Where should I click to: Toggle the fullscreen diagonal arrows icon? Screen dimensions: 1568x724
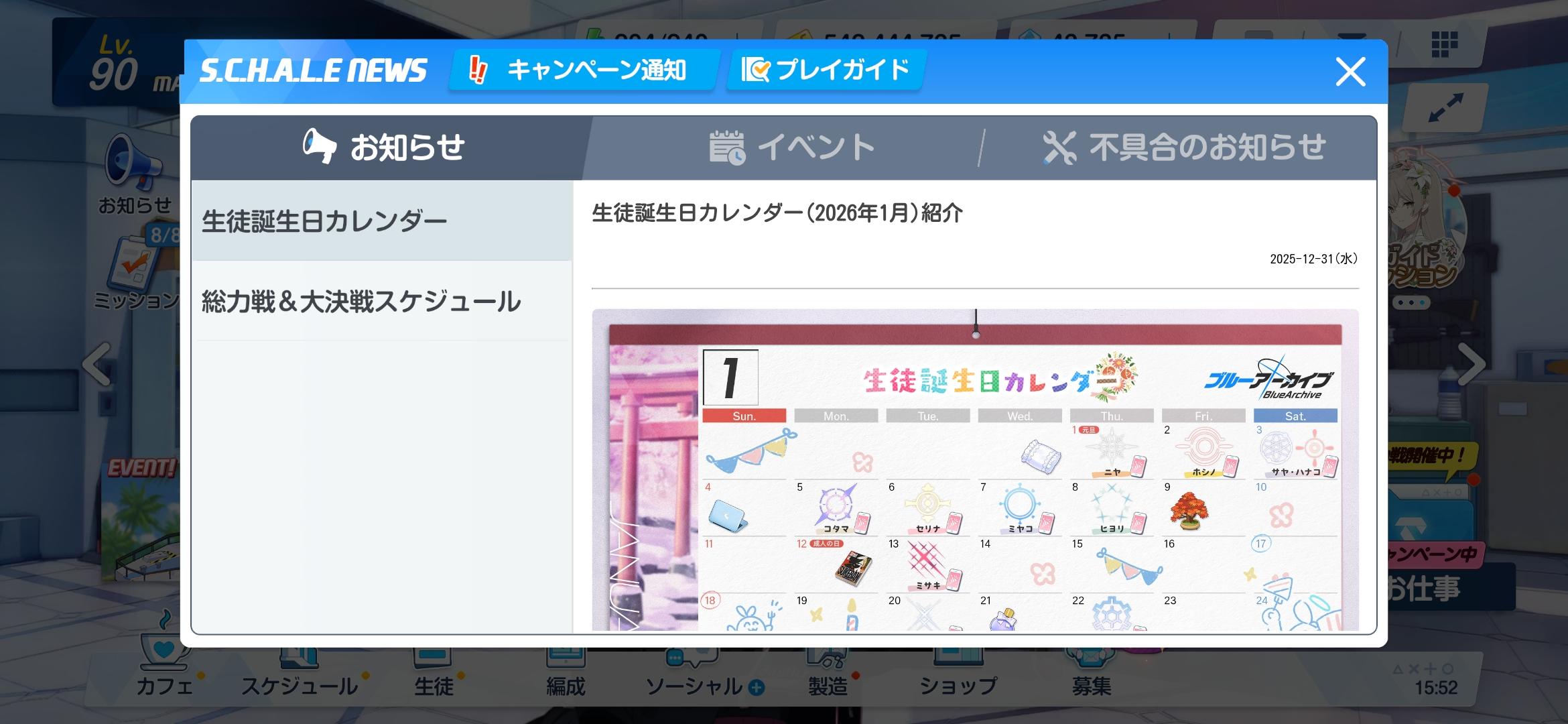point(1446,109)
